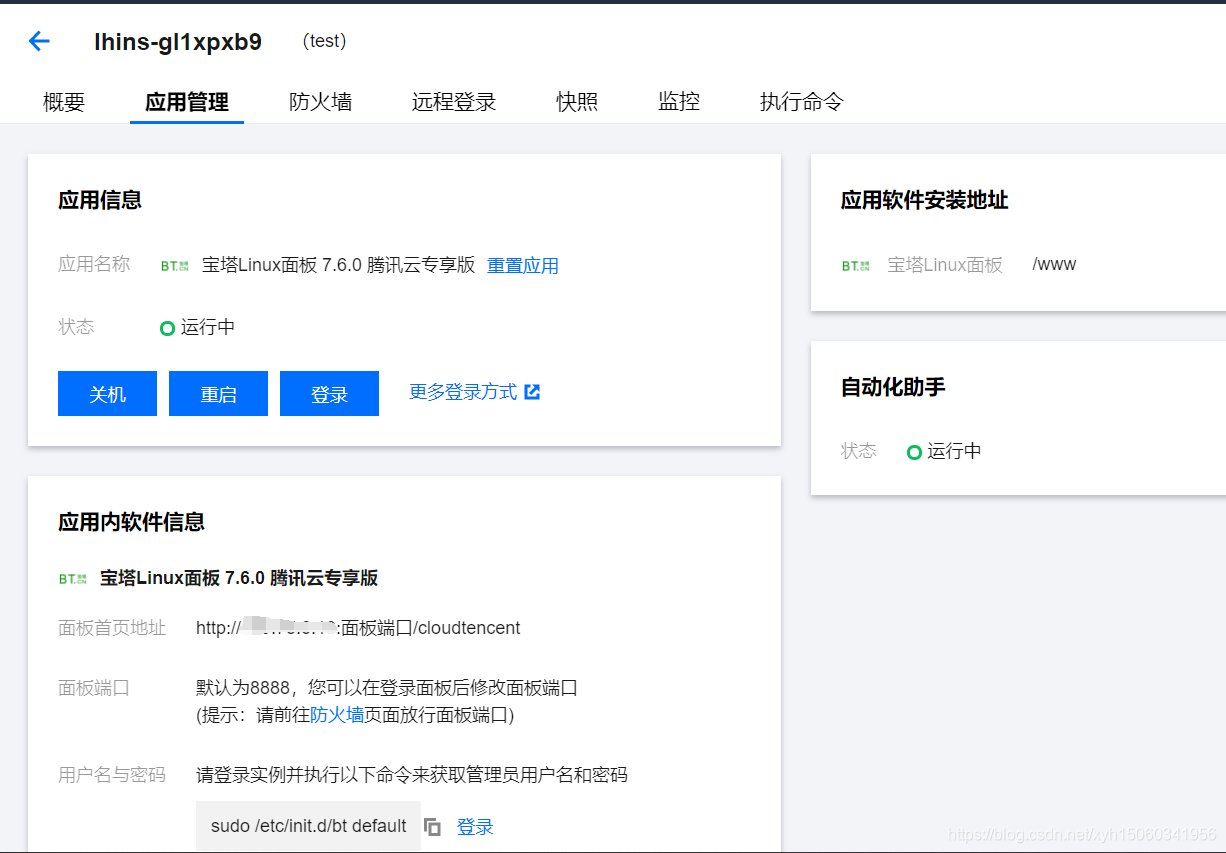Image resolution: width=1226 pixels, height=853 pixels.
Task: Click the BT logo in 应用软件安装地址 card
Action: click(x=856, y=266)
